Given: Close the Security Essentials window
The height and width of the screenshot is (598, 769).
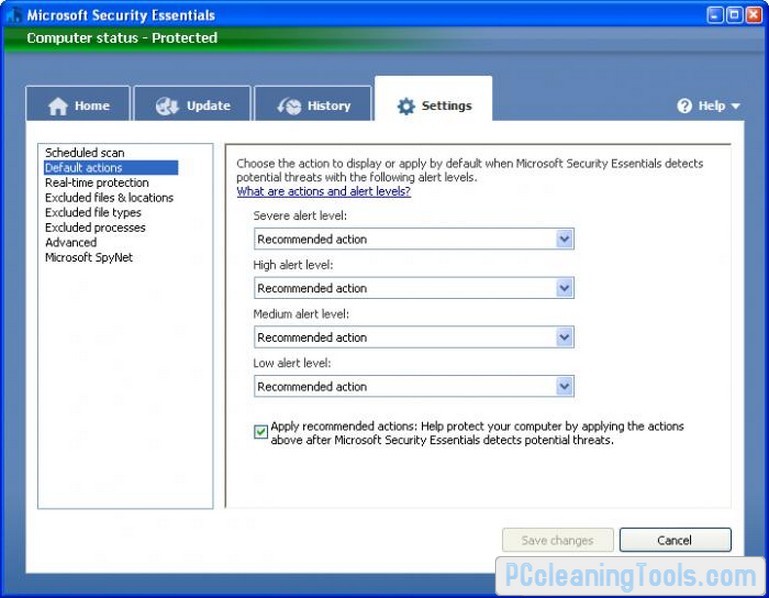Looking at the screenshot, I should 754,15.
